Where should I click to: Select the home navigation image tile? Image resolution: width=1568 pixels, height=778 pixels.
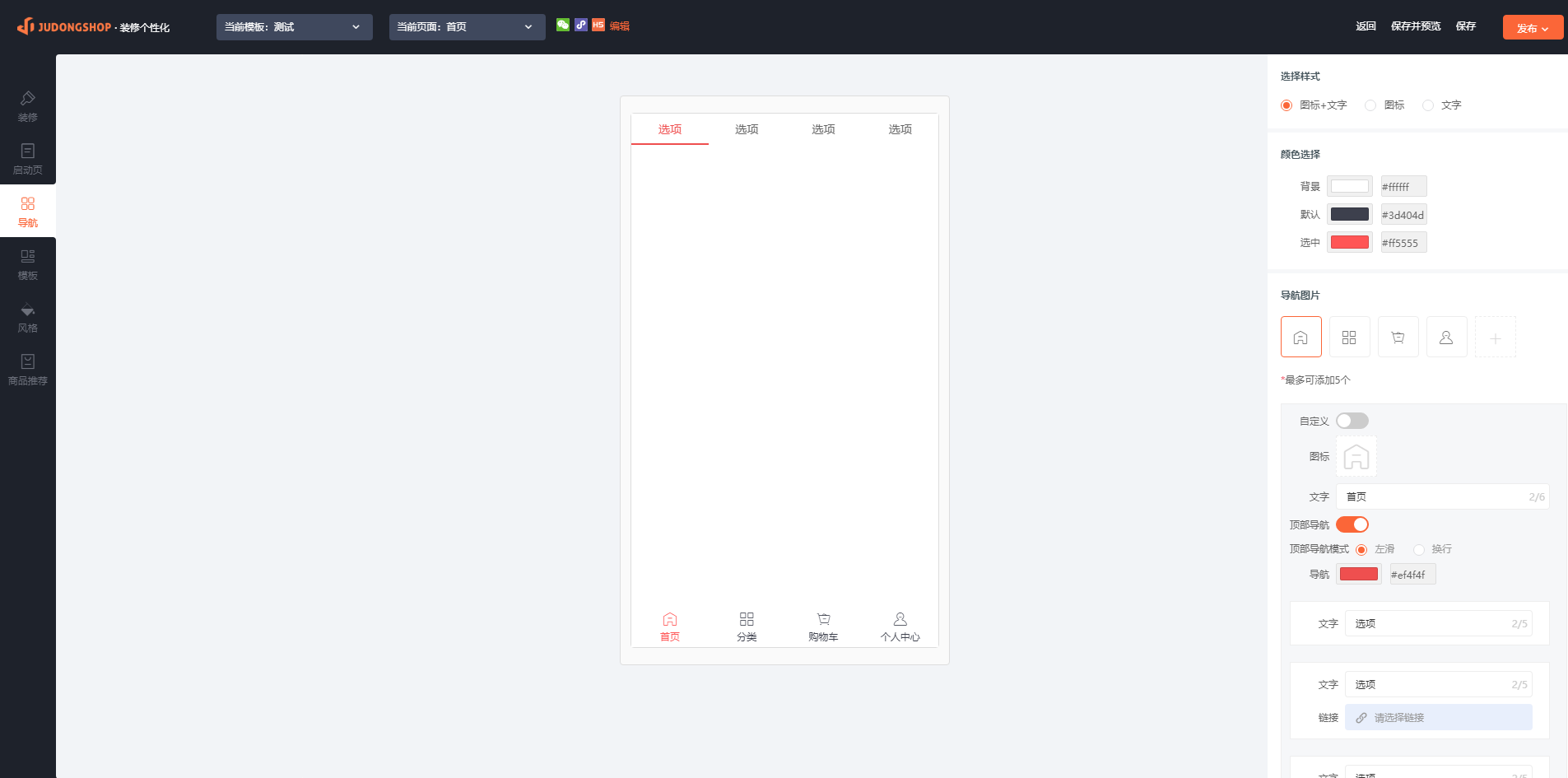click(1301, 337)
